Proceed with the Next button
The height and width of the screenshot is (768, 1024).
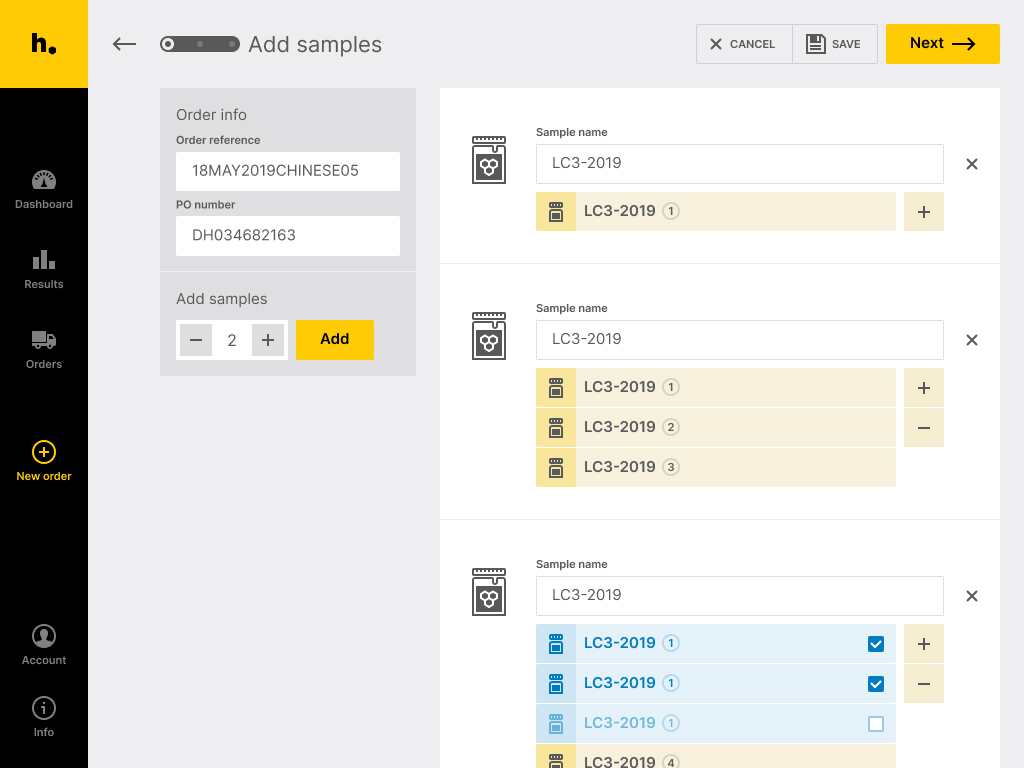point(942,44)
